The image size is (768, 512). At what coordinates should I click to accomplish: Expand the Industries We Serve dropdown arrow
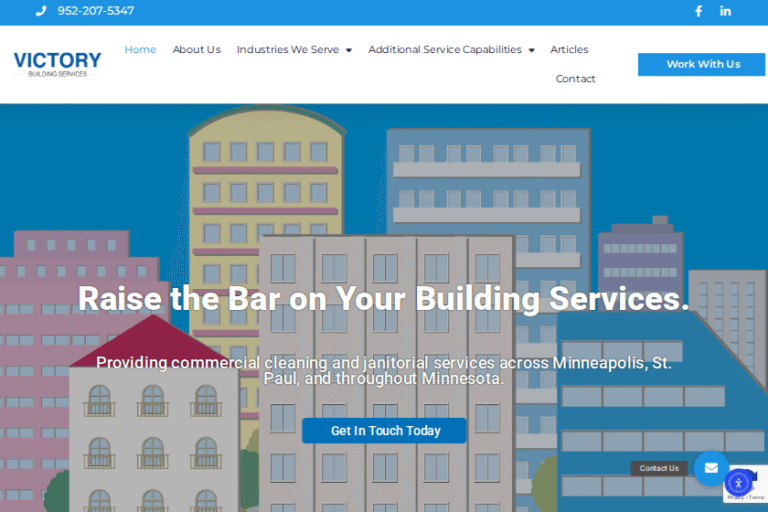pos(348,50)
